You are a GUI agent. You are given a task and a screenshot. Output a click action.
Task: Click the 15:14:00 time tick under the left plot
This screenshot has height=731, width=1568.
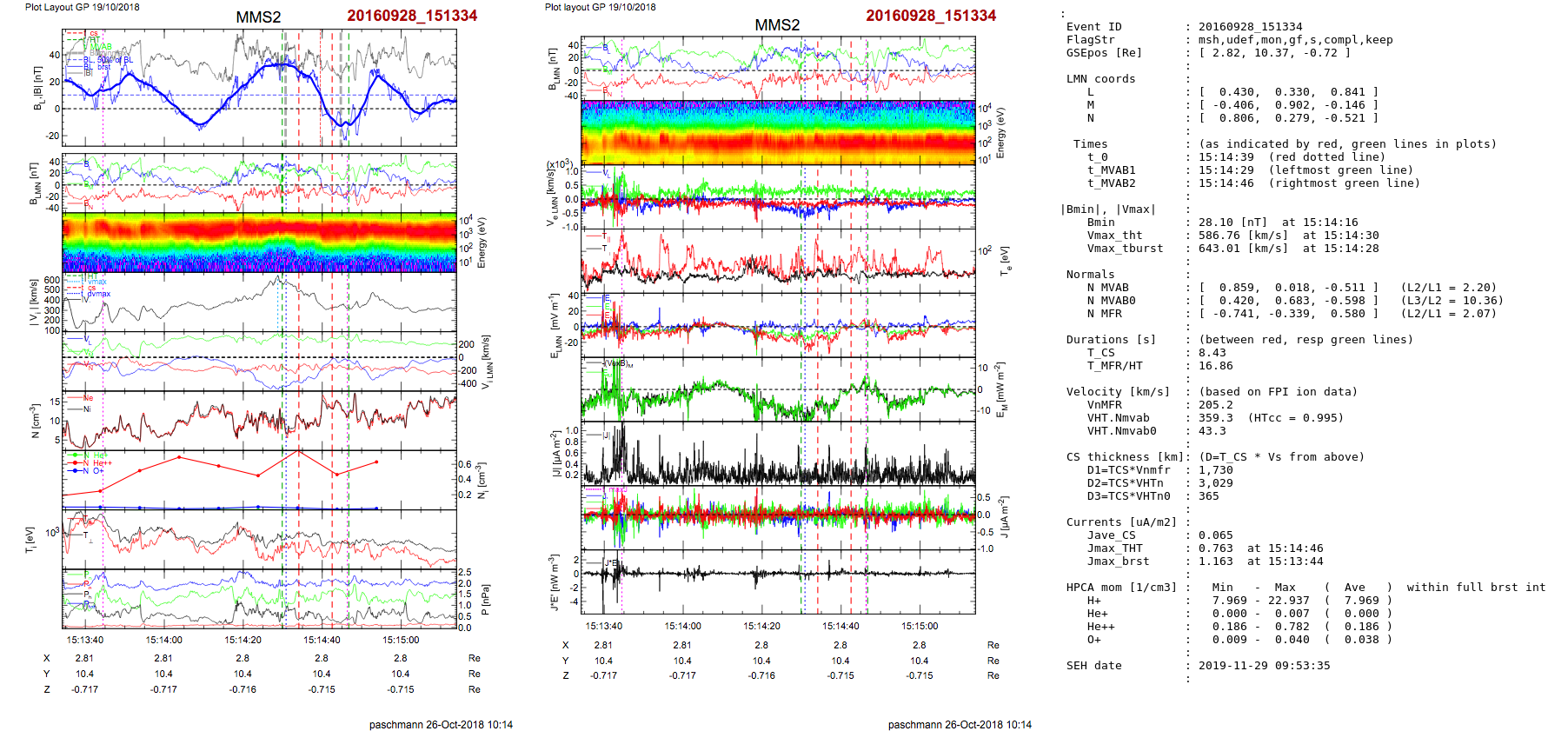click(x=163, y=640)
